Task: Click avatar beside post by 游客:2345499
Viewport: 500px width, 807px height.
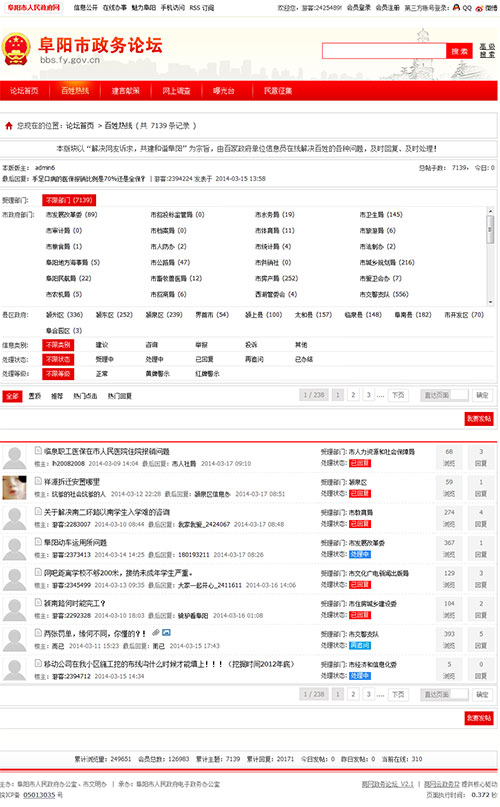Action: (x=14, y=579)
